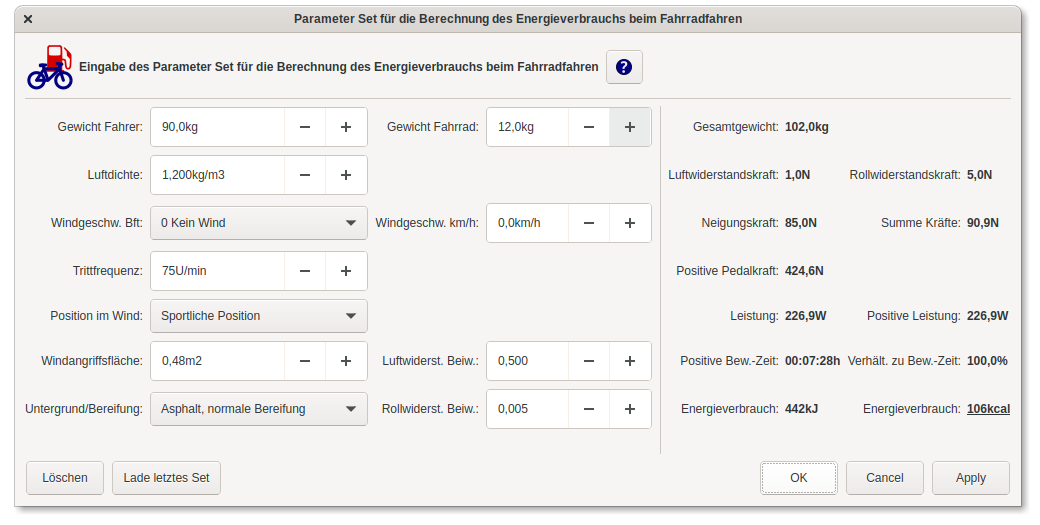Viewport: 1040px width, 525px height.
Task: Expand the Position im Wind dropdown
Action: (258, 316)
